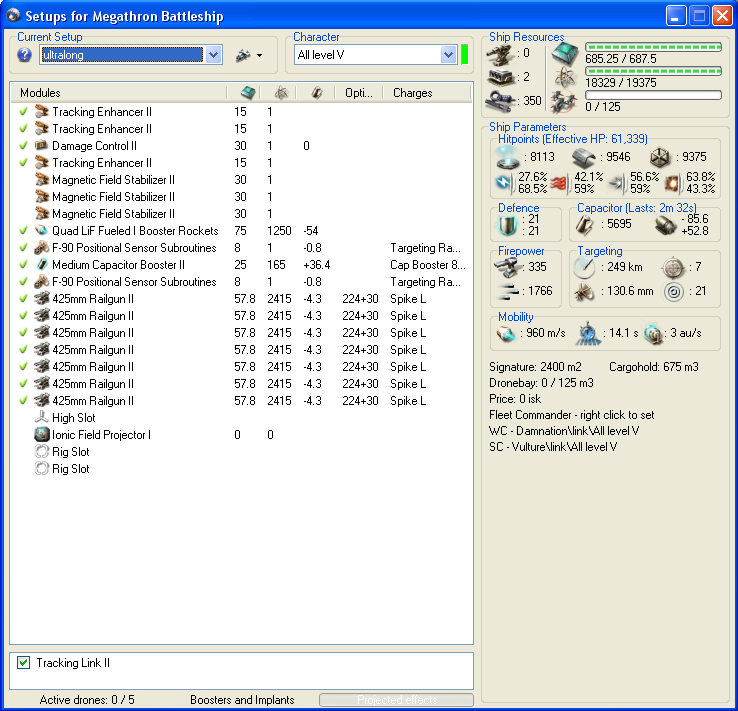Screen dimensions: 738x711
Task: Click the Price: 0 isk line
Action: tap(515, 399)
